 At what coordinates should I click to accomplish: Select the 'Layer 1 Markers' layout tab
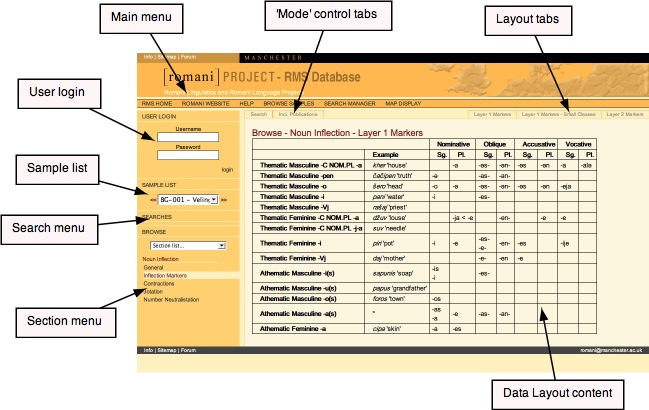[x=492, y=114]
